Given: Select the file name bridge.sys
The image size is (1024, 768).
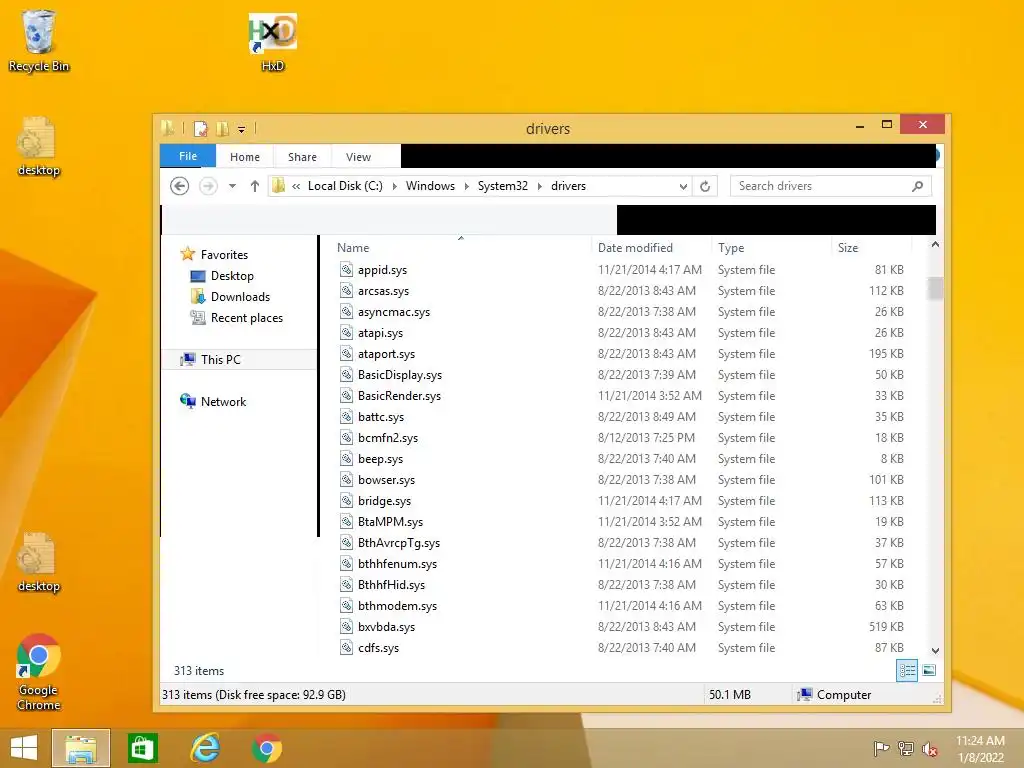Looking at the screenshot, I should tap(384, 501).
